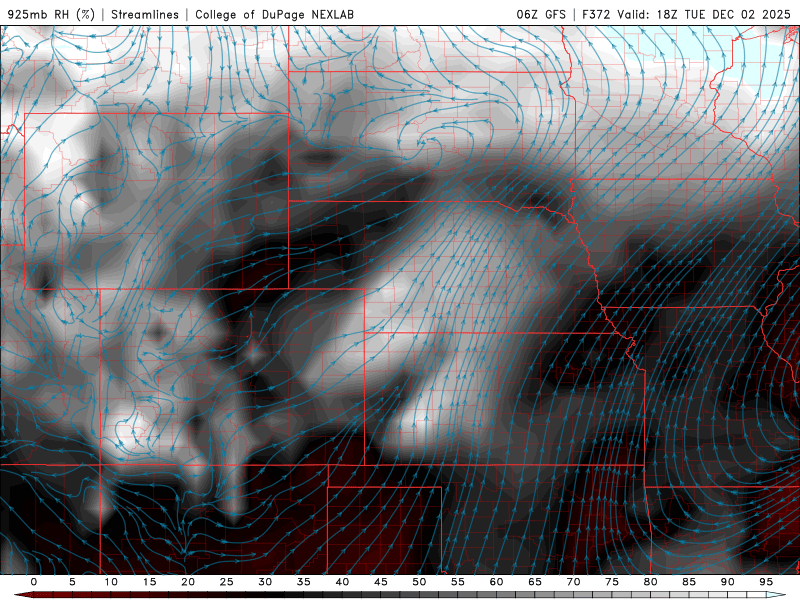Click "F372 Valid: 18Z TUE DEC 02 2025"
800x600 pixels.
click(686, 15)
